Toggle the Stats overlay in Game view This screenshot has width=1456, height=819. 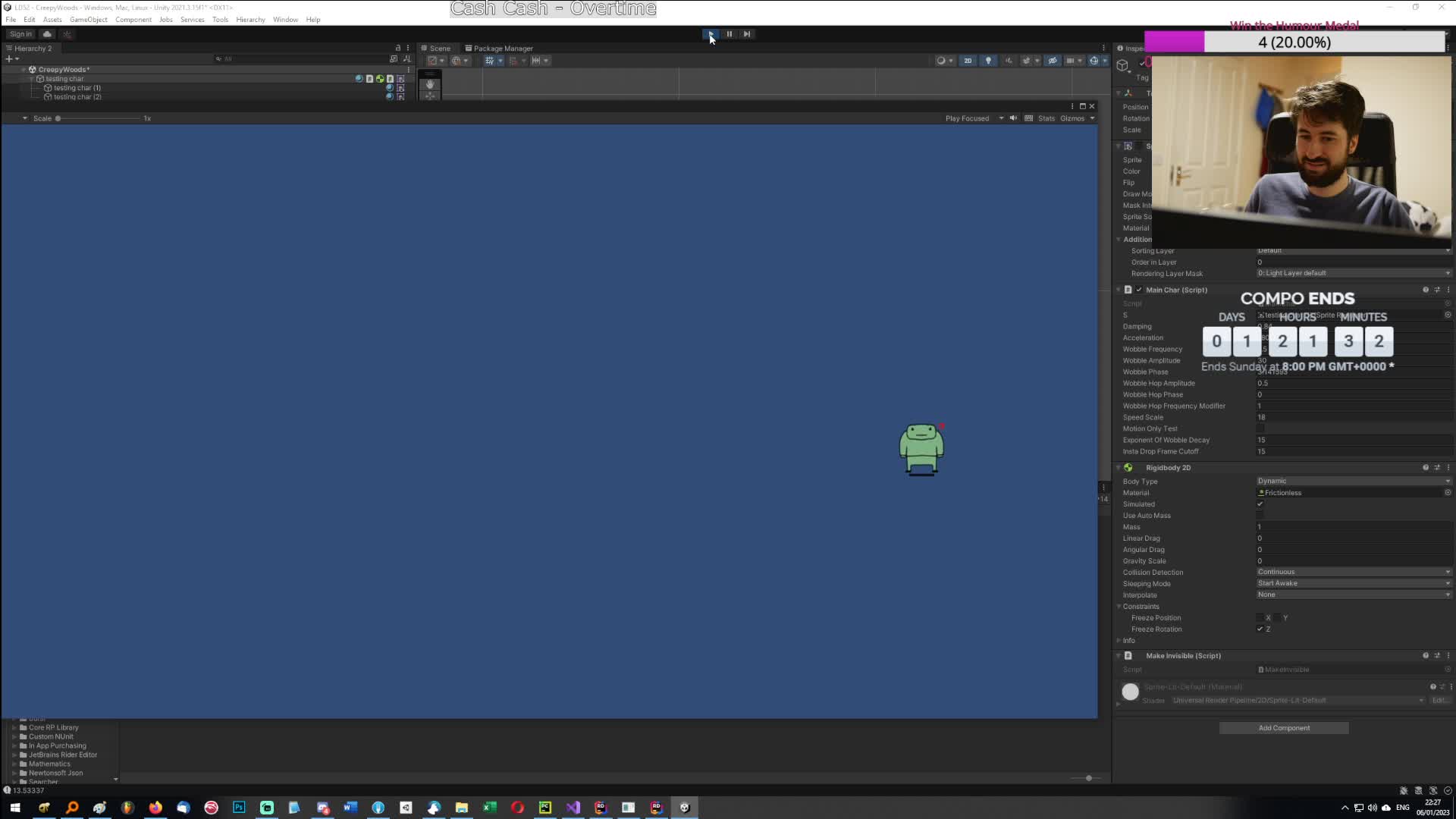point(1046,118)
